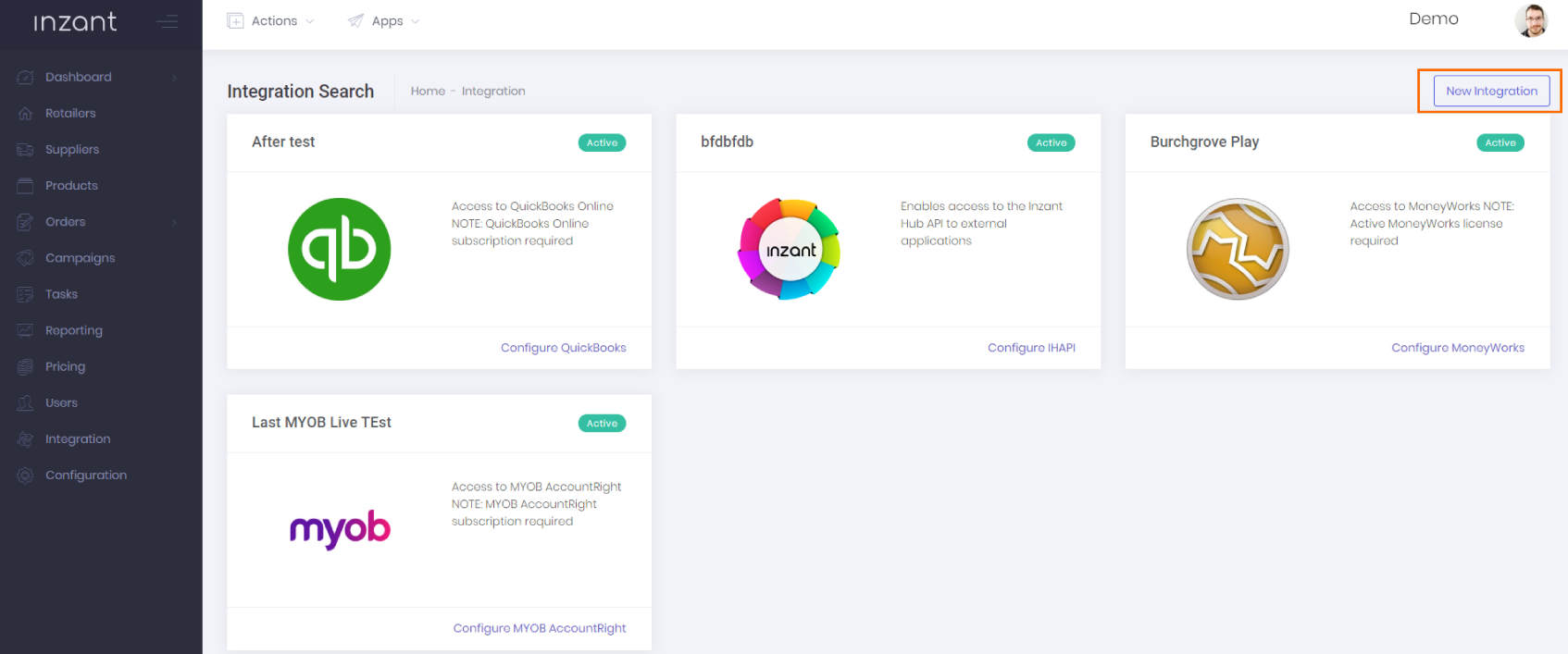Click the Products box icon

coord(25,186)
